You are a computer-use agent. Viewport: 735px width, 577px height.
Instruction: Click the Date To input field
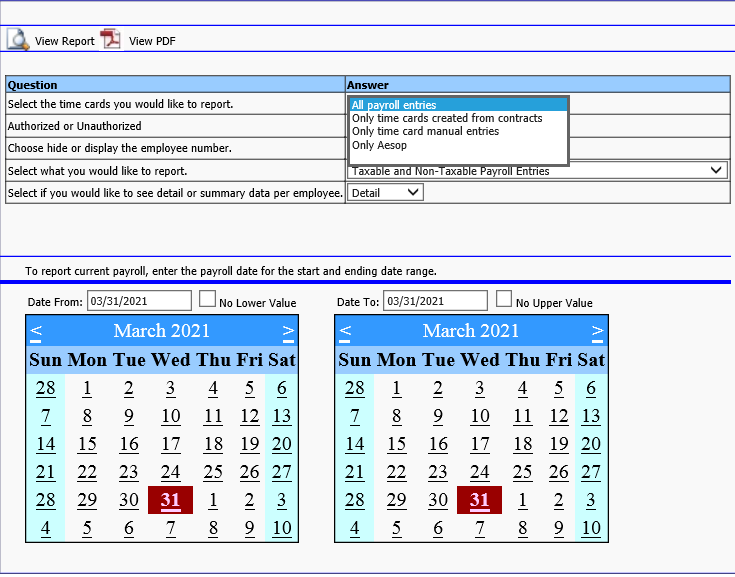[x=435, y=301]
